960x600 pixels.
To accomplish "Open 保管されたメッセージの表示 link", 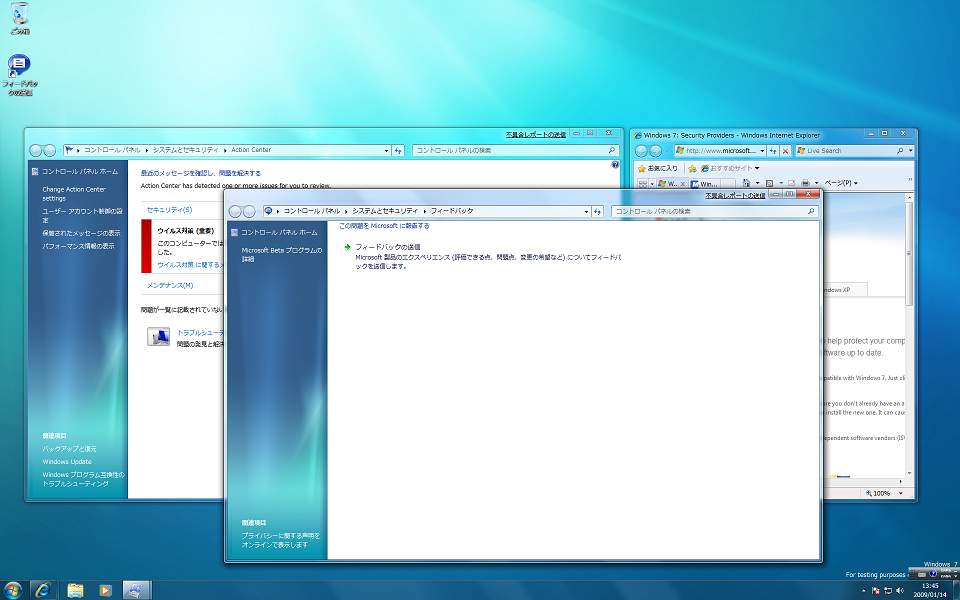I will coord(81,233).
